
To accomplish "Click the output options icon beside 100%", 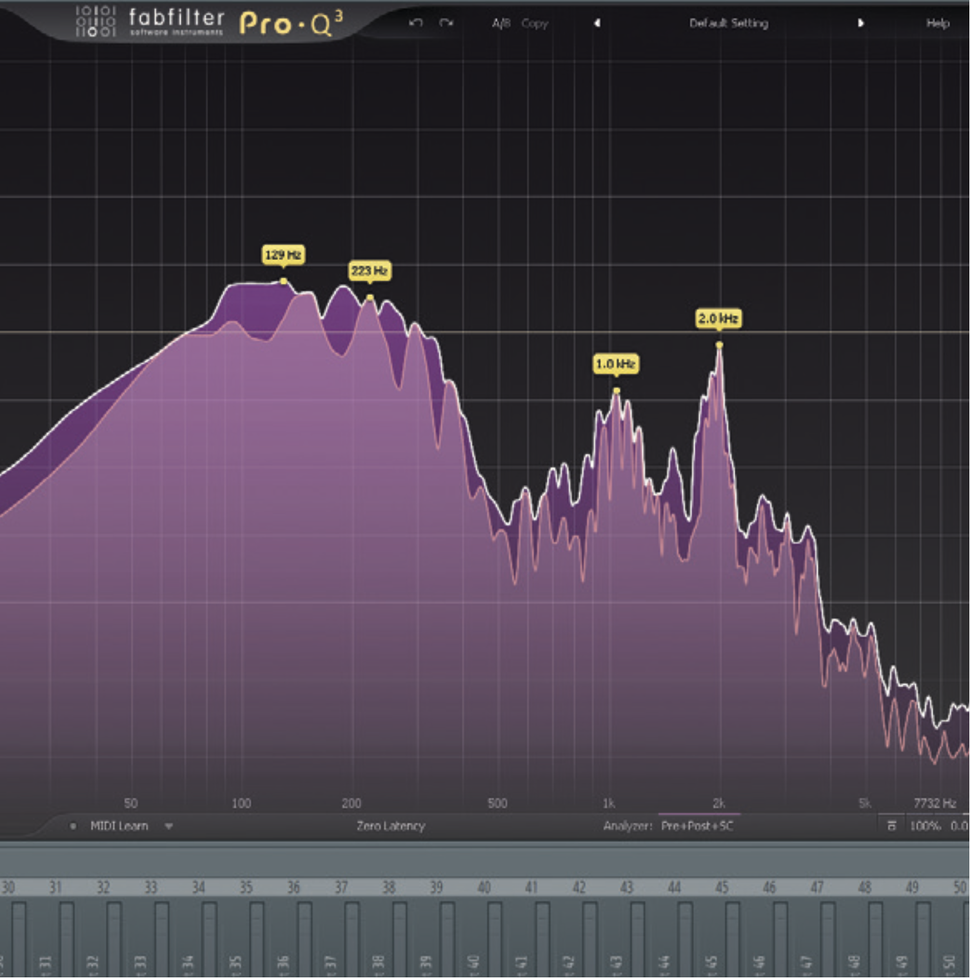I will (891, 825).
